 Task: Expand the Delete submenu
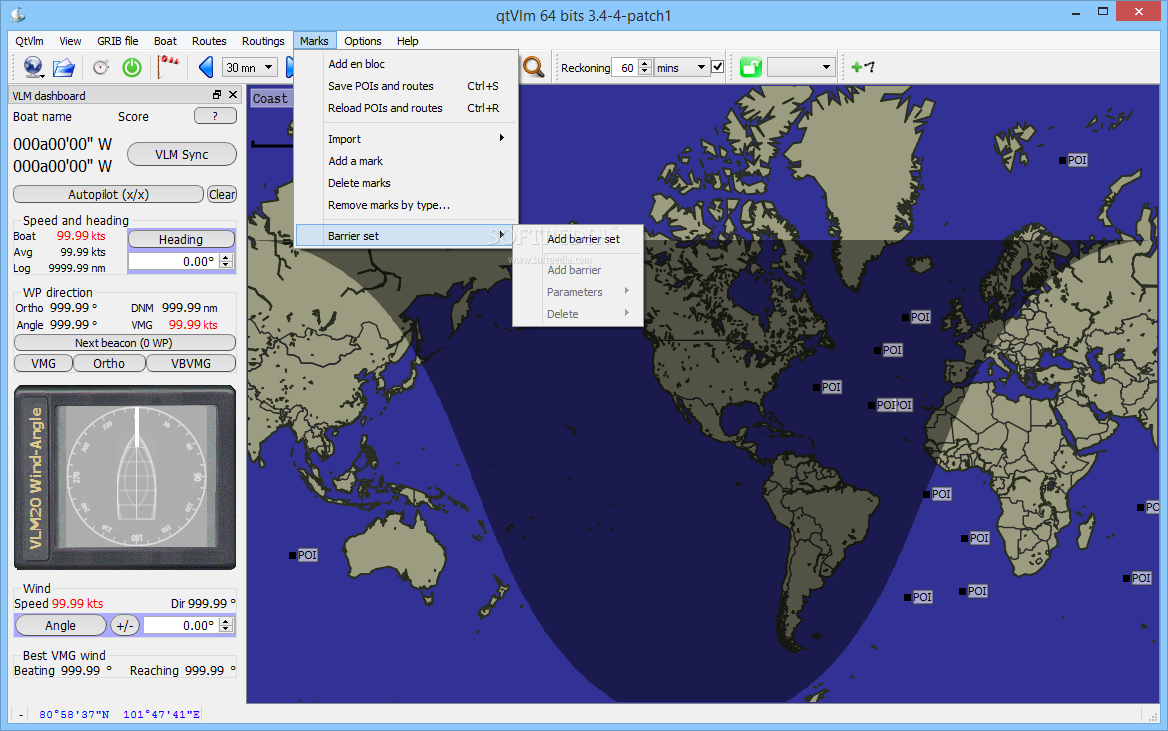pyautogui.click(x=577, y=314)
